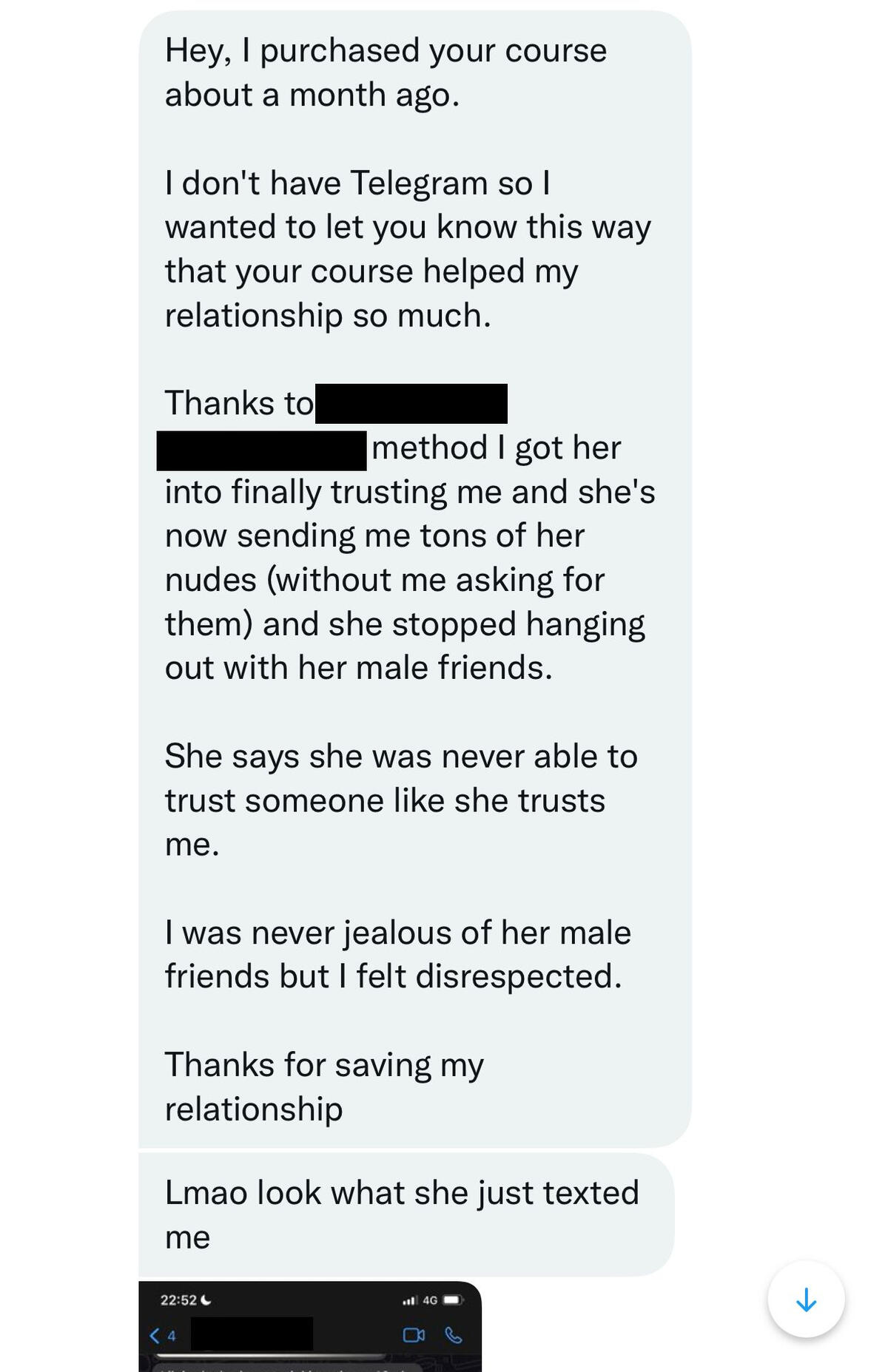Click the "She says she was never able" paragraph

pos(400,800)
